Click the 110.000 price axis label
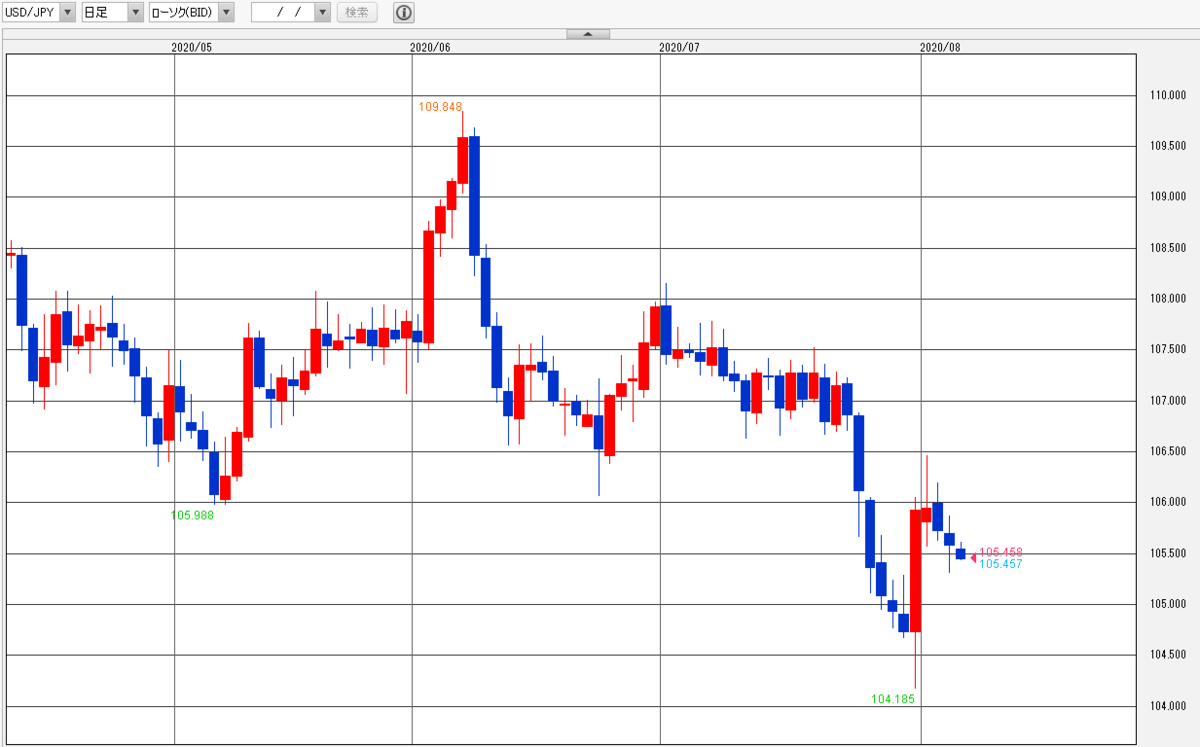The height and width of the screenshot is (747, 1200). click(1168, 96)
